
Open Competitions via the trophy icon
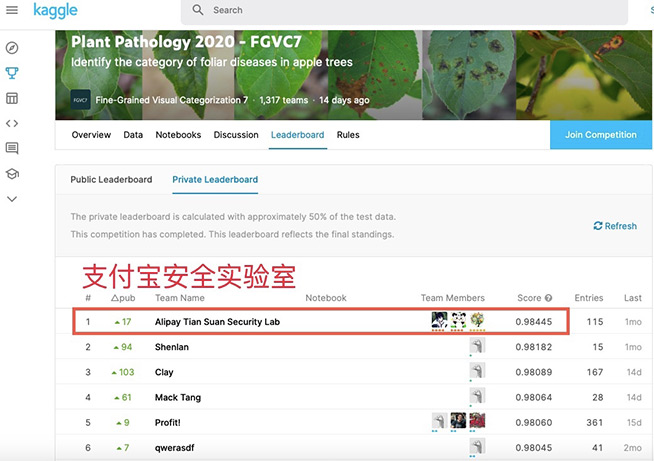pos(12,73)
